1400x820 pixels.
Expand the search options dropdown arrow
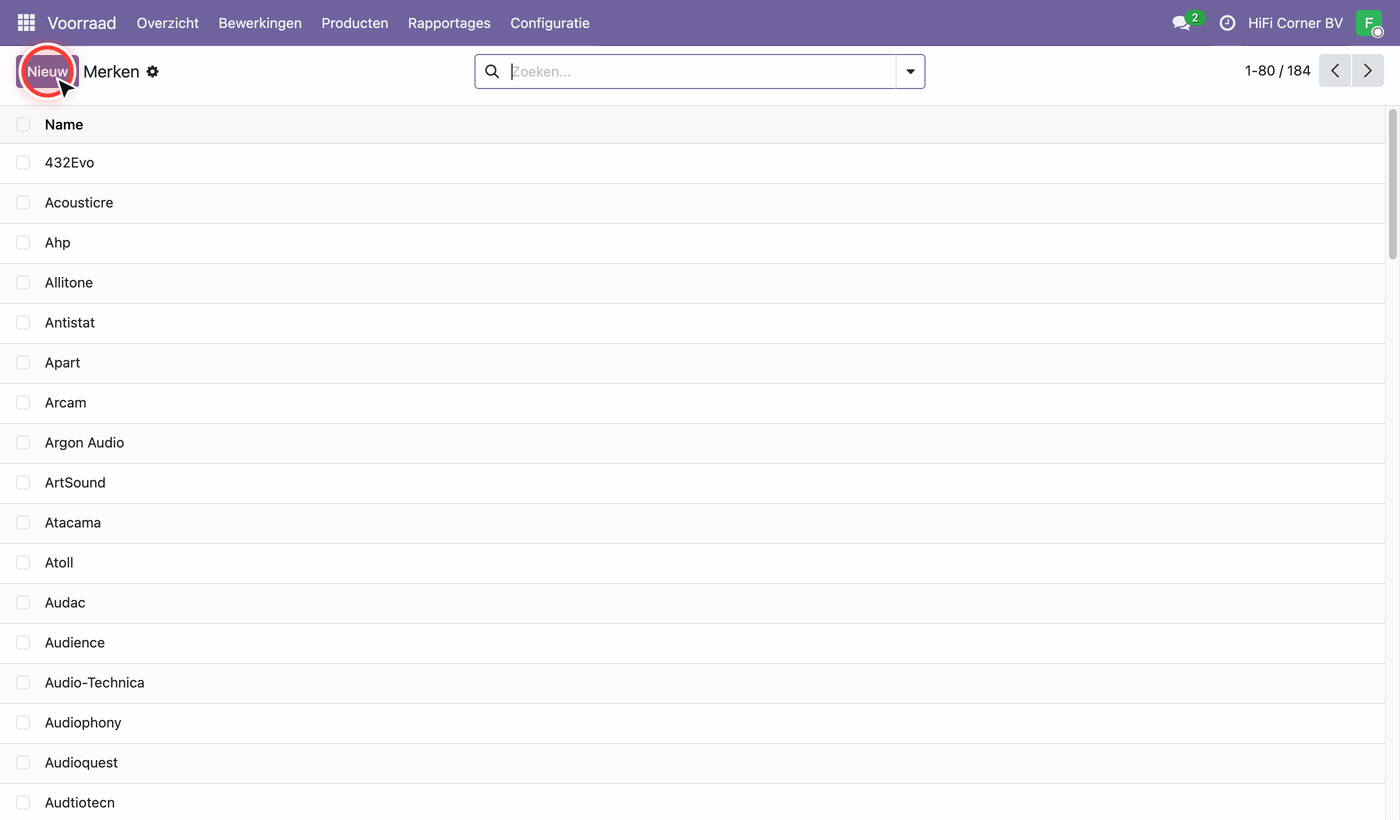click(910, 72)
